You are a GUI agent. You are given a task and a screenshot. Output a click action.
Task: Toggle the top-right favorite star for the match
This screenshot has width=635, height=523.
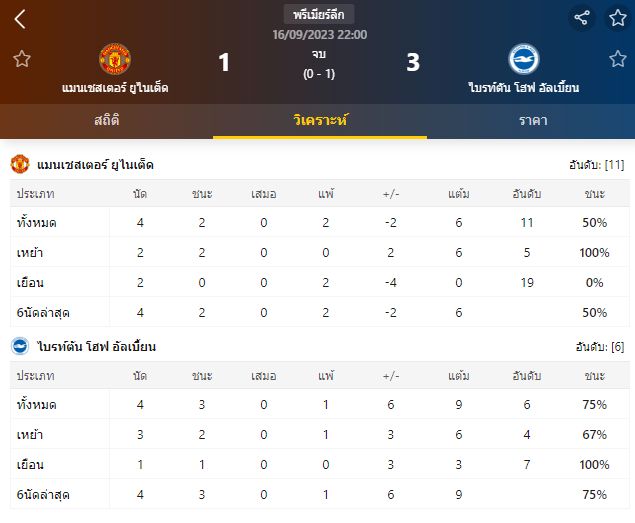[617, 18]
